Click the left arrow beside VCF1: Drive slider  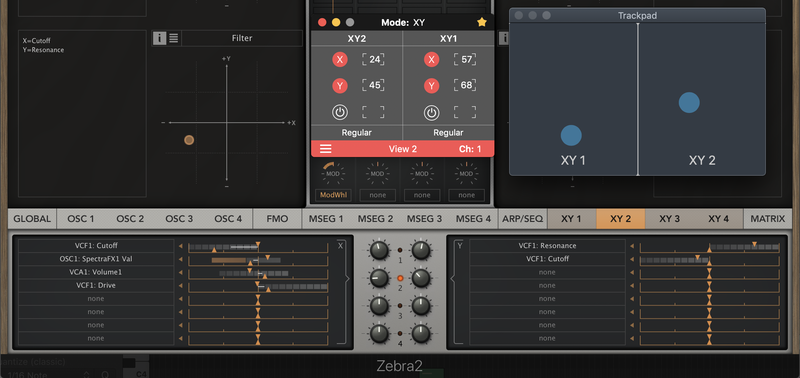click(181, 286)
